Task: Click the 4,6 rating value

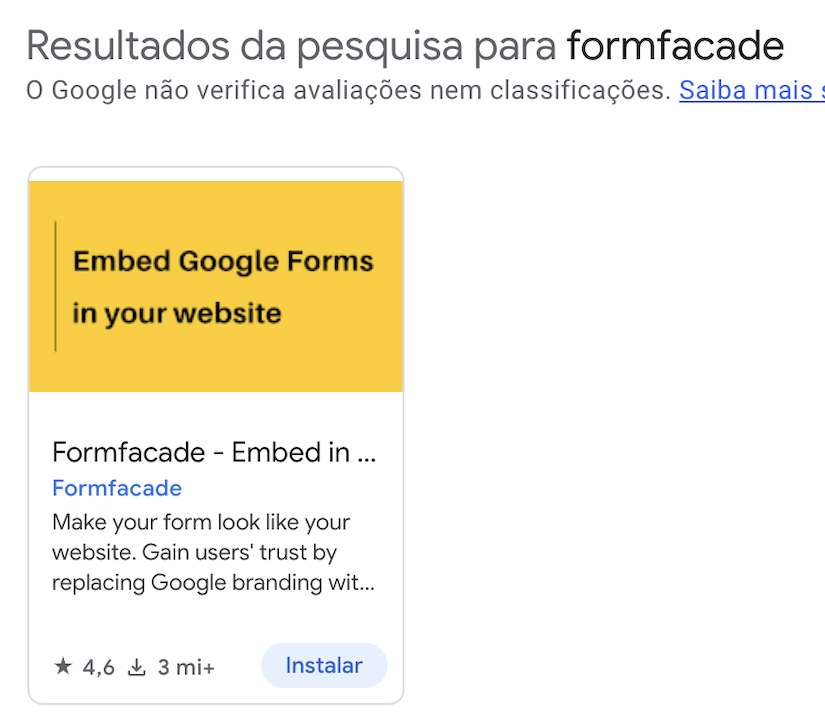Action: tap(99, 667)
